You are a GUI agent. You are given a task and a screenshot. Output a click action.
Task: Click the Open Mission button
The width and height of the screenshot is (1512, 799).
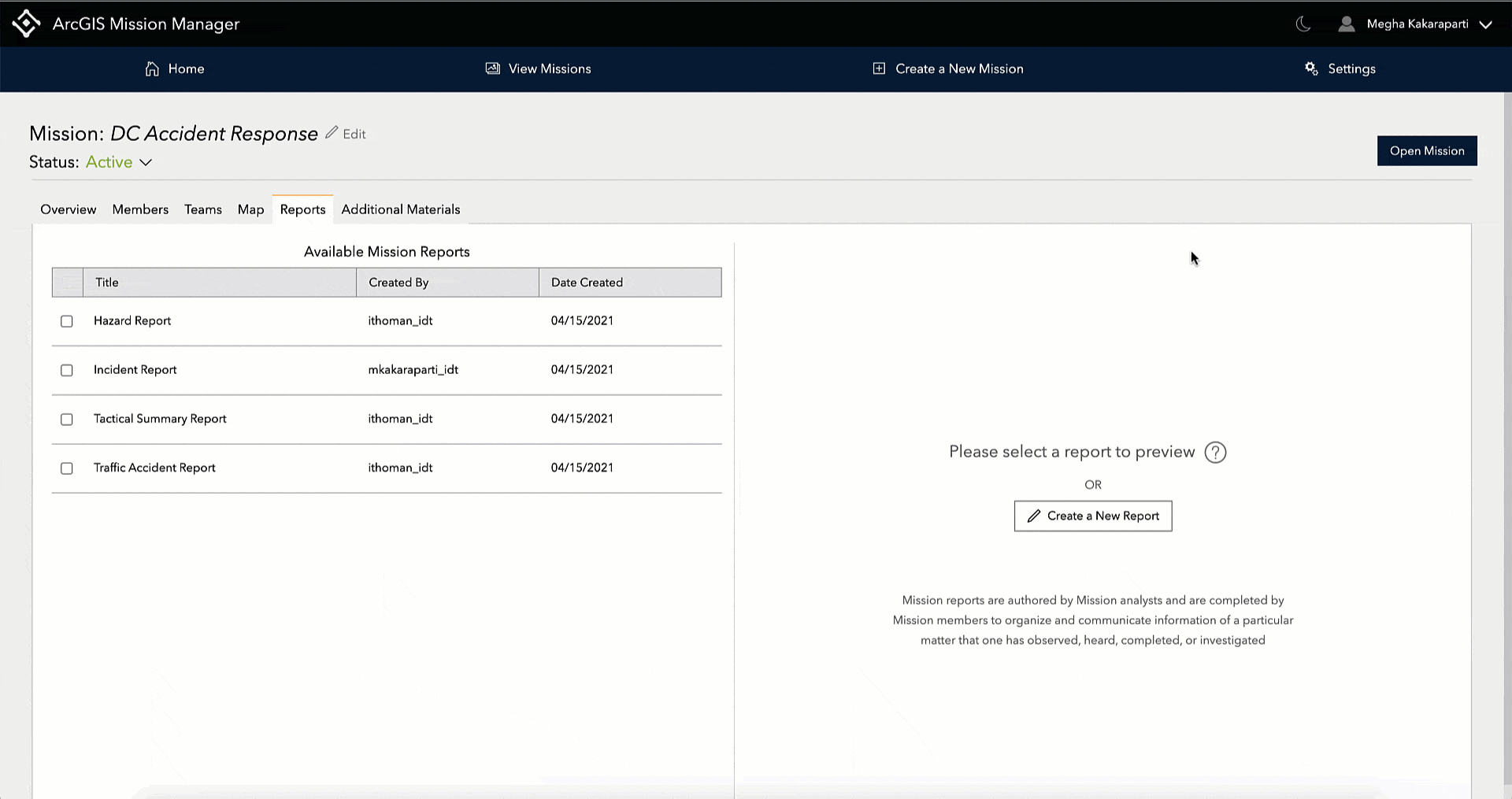(1427, 151)
